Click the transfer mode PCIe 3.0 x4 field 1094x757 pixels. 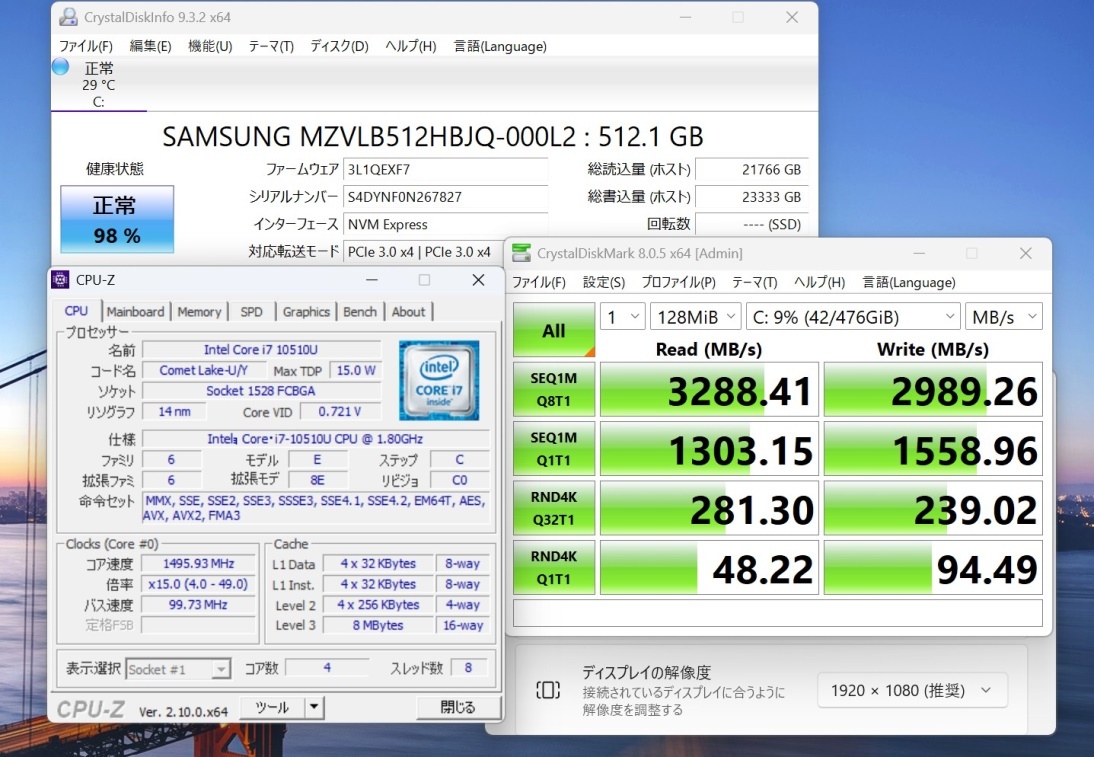422,251
